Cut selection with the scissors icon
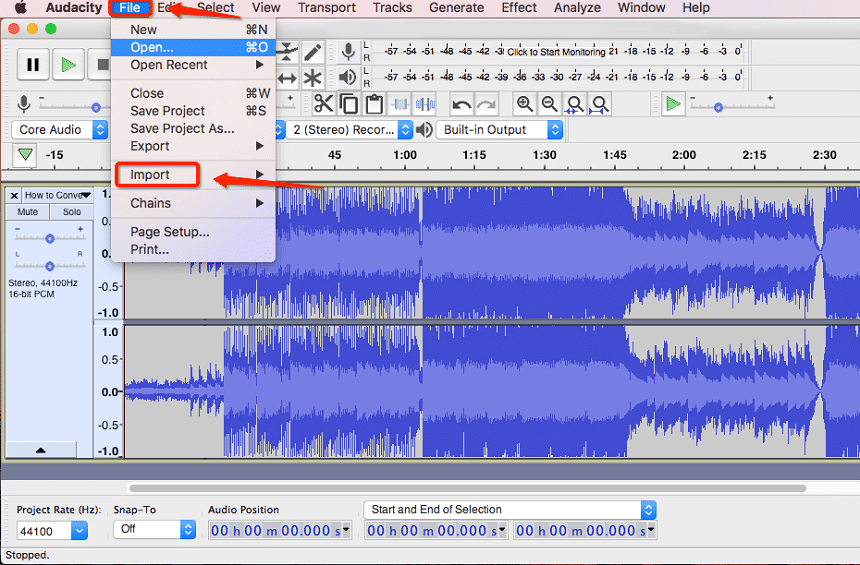The width and height of the screenshot is (860, 565). [324, 104]
